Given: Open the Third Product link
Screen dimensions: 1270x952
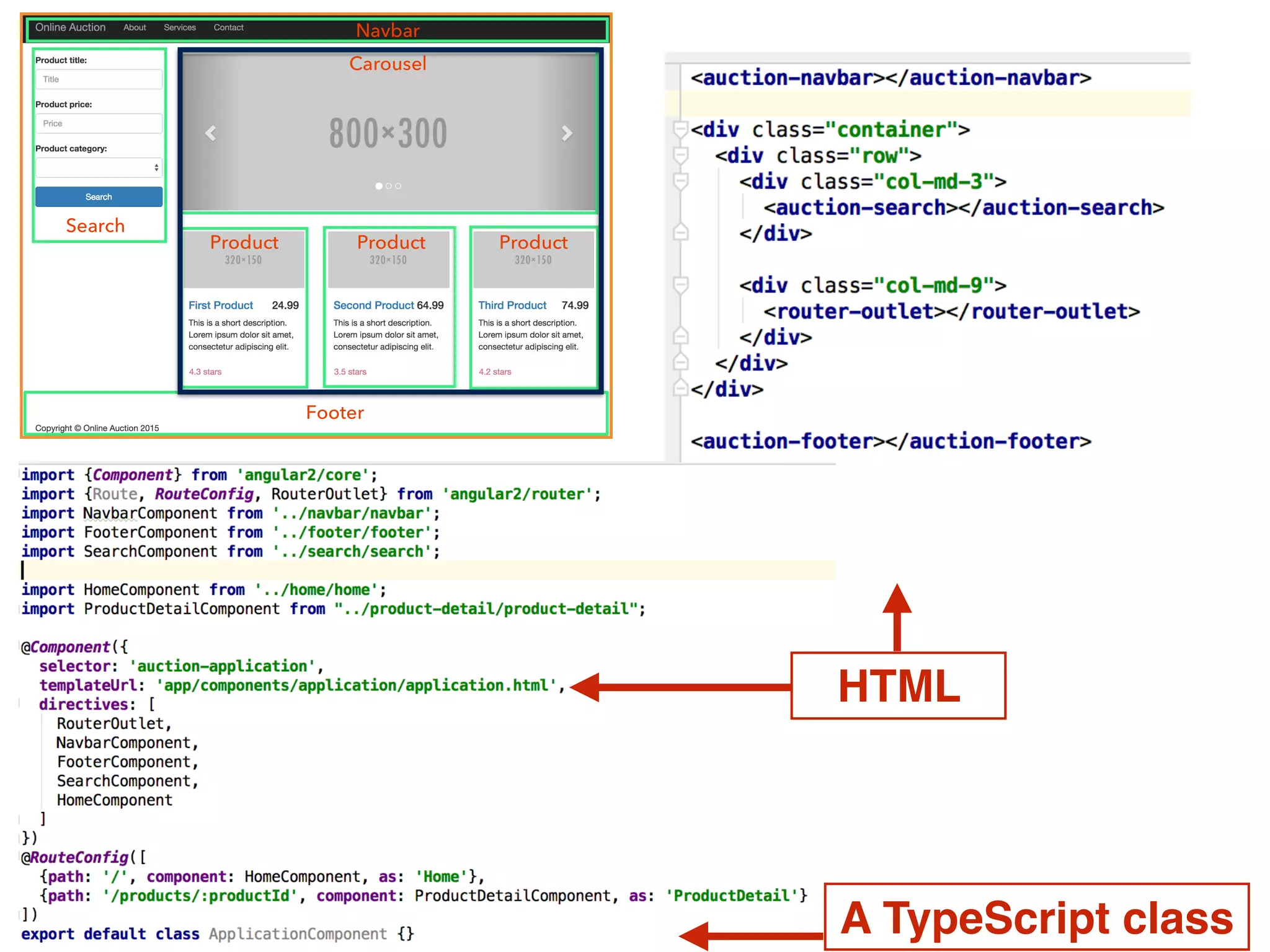Looking at the screenshot, I should click(x=512, y=305).
